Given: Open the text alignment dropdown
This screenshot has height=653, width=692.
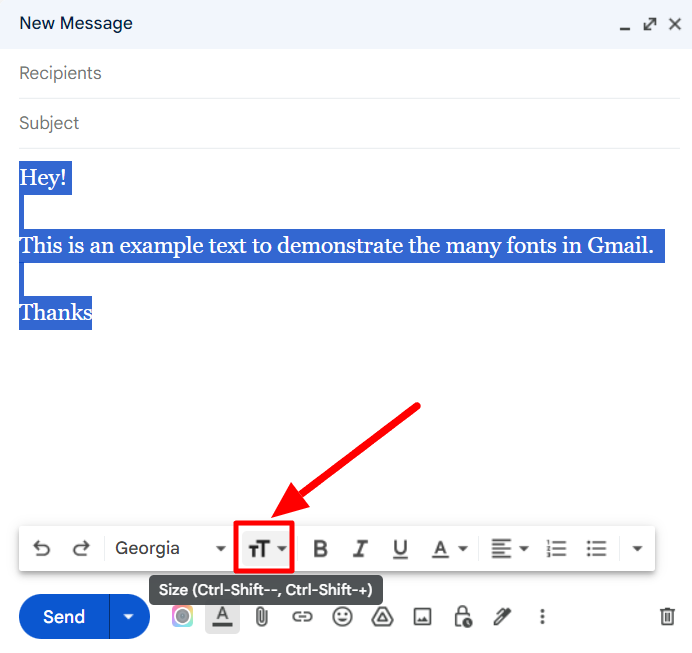Looking at the screenshot, I should pos(510,549).
